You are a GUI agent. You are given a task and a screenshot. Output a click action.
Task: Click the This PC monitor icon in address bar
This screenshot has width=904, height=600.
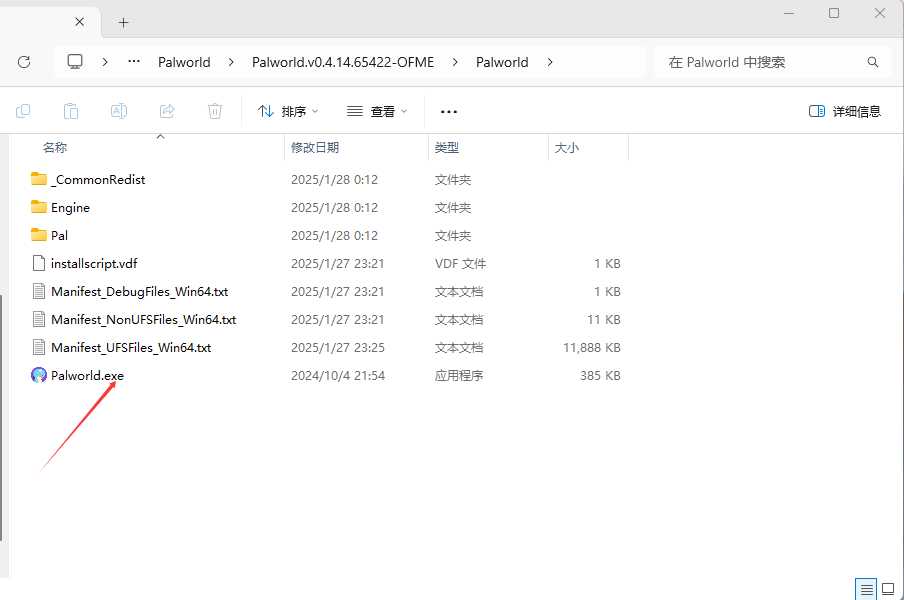(75, 62)
